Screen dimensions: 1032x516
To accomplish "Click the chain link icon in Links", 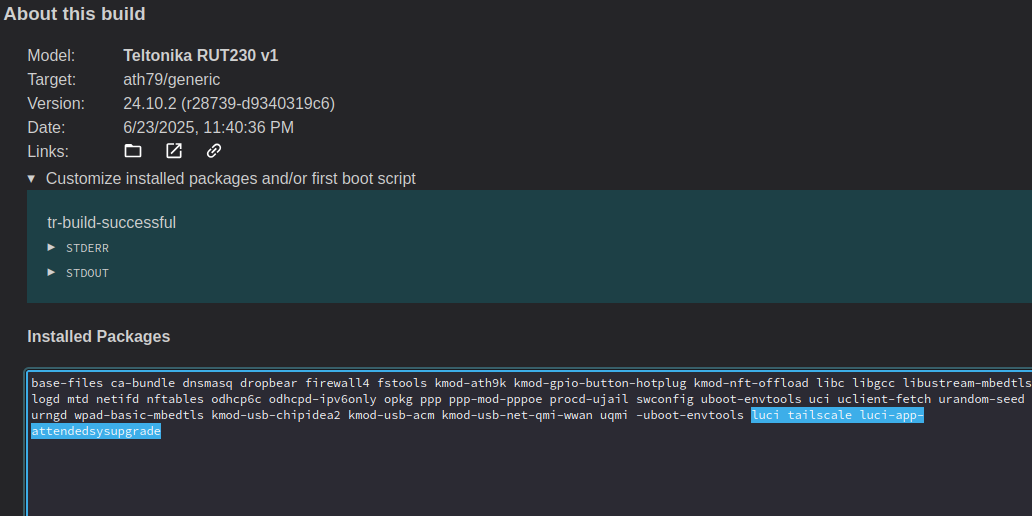I will [x=214, y=151].
